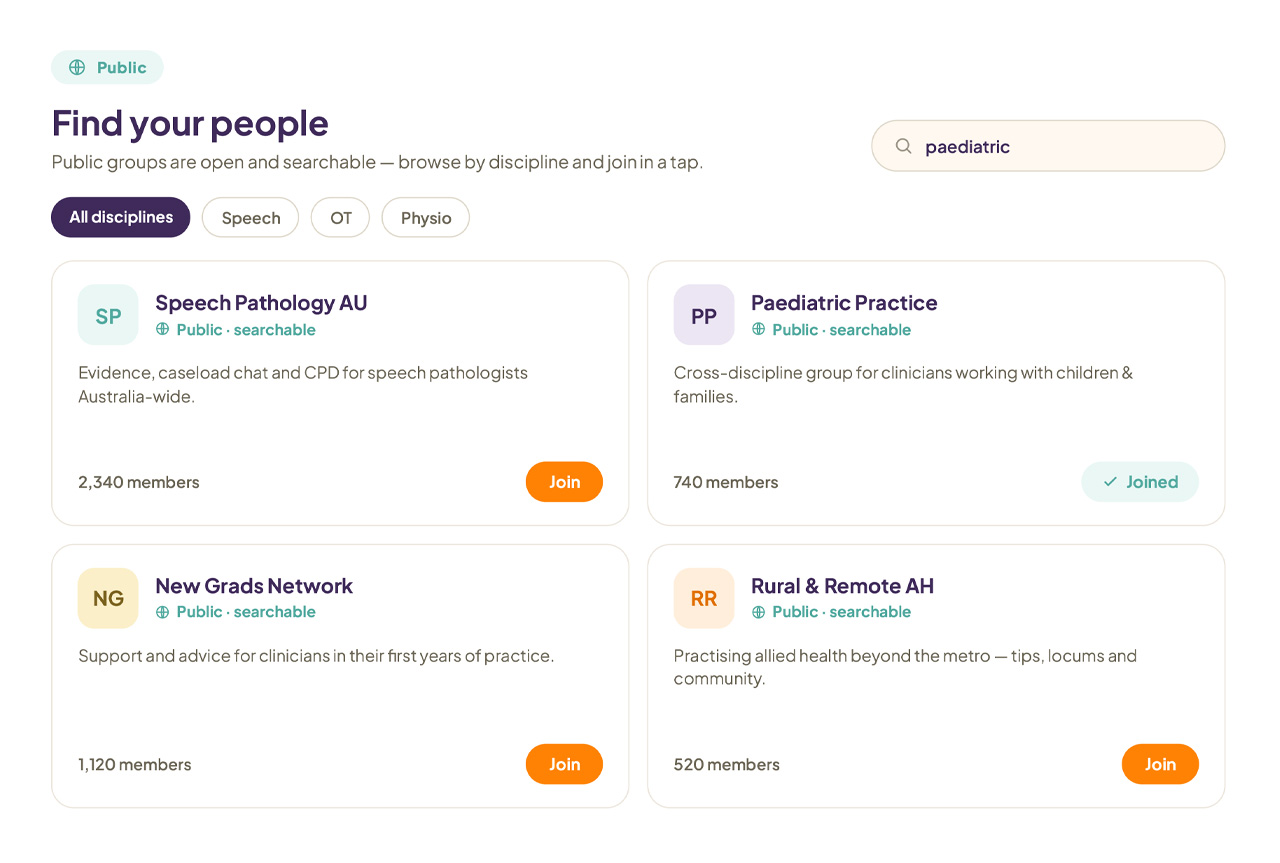
Task: Join the Rural & Remote AH group
Action: 1160,764
